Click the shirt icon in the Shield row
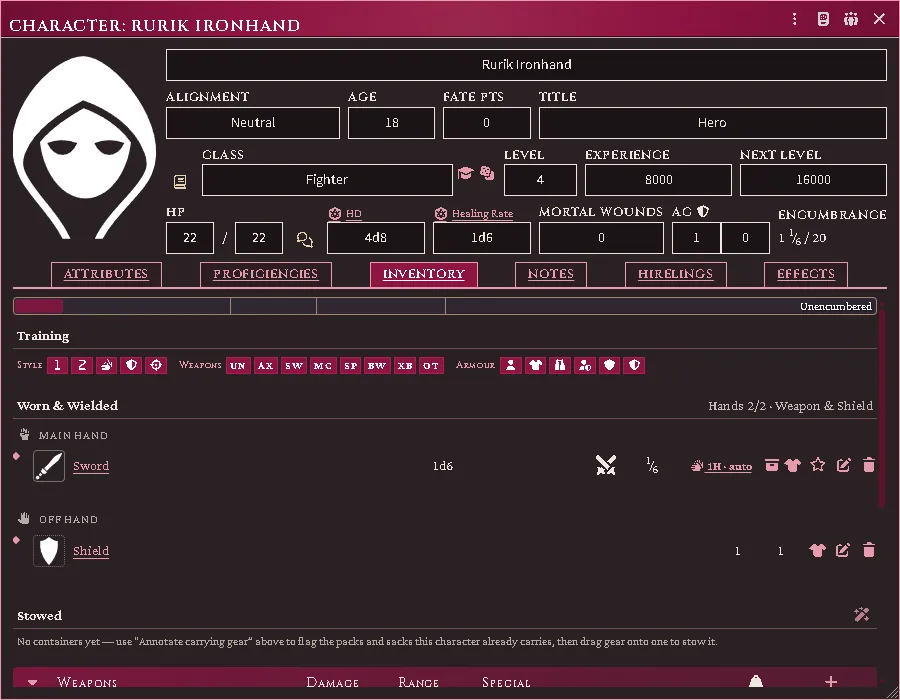 (x=817, y=551)
